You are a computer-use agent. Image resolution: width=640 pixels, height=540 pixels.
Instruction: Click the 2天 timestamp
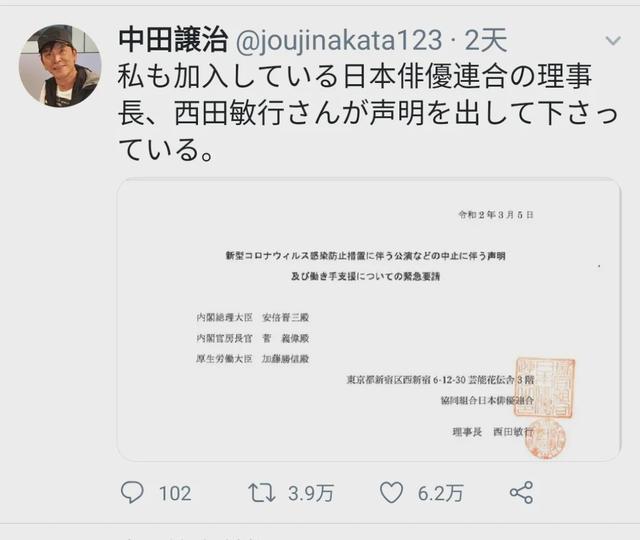pyautogui.click(x=486, y=40)
